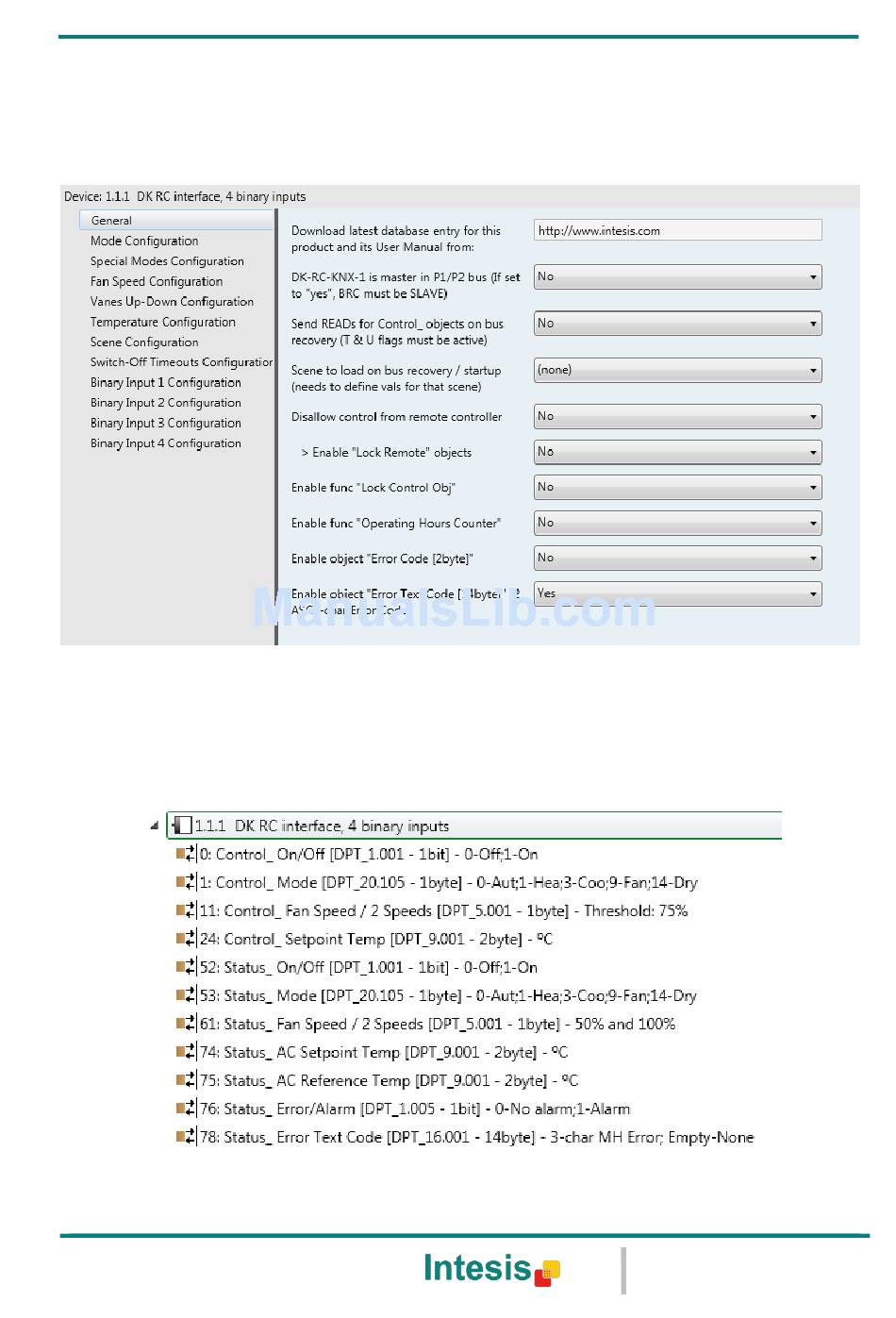This screenshot has width=896, height=1318.
Task: Click the "Disallow control from remote controller" label
Action: coord(397,417)
